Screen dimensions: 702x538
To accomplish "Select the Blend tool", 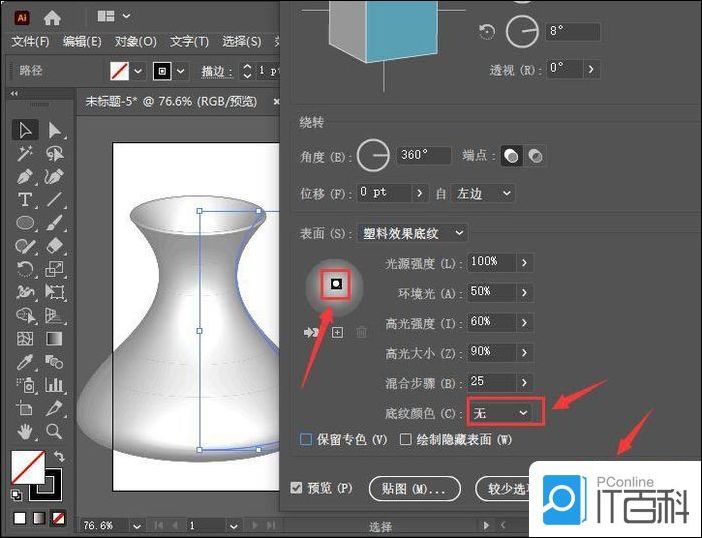I will tap(54, 362).
